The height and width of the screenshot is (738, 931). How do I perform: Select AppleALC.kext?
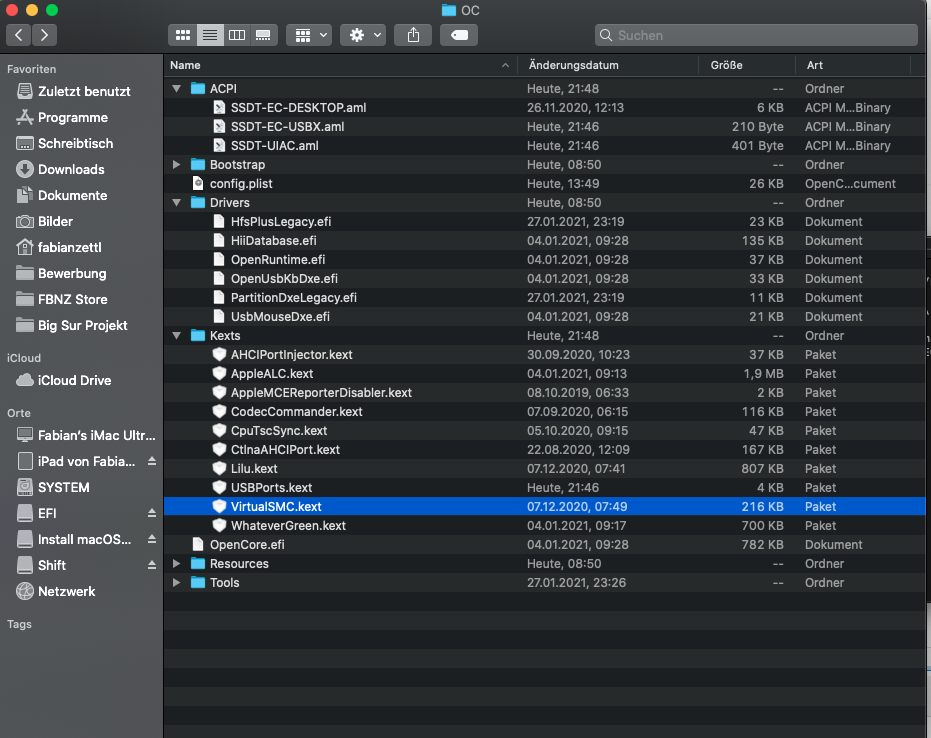coord(544,373)
